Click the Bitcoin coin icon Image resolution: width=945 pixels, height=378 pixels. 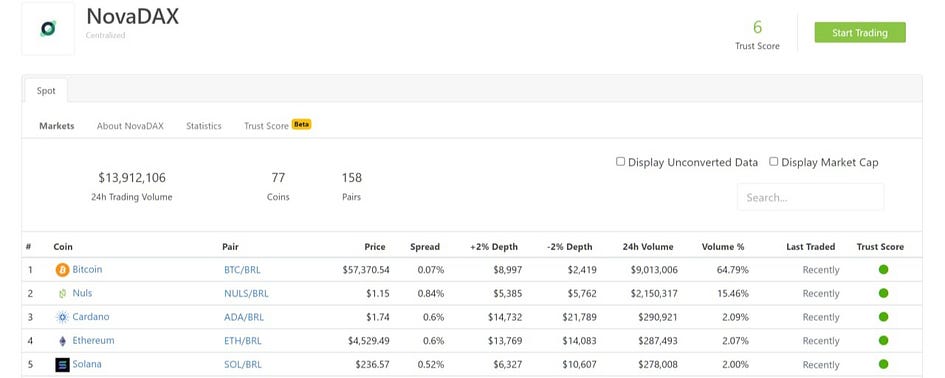coord(63,269)
